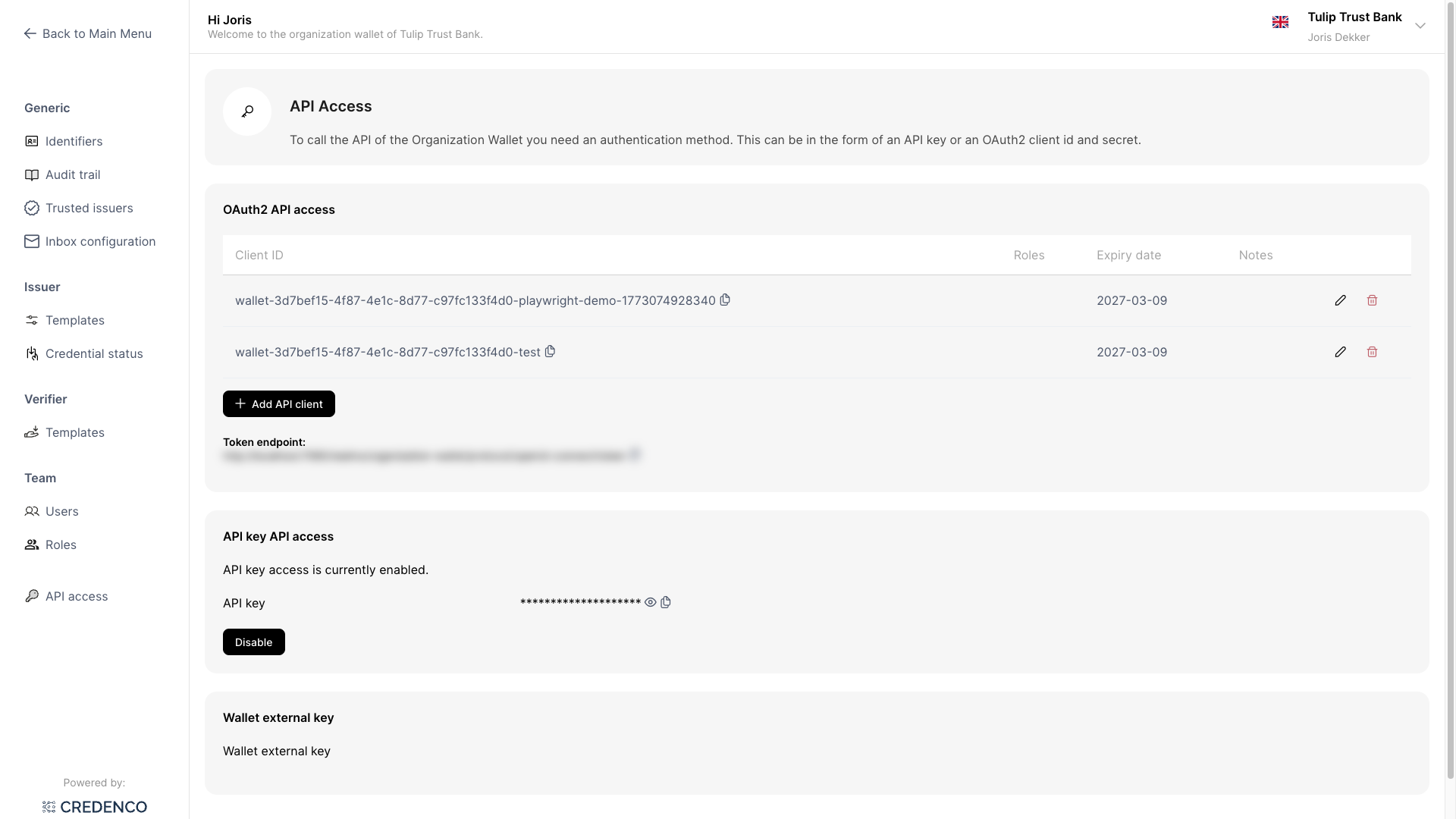Open Inbox configuration settings

pyautogui.click(x=100, y=241)
